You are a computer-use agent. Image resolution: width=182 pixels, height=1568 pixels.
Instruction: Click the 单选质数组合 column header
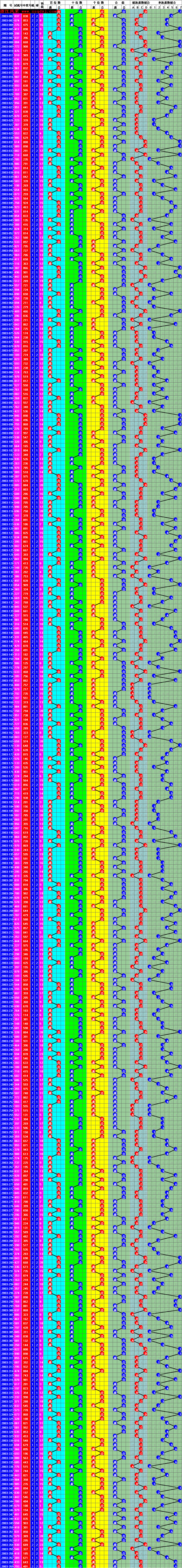coord(167,3)
